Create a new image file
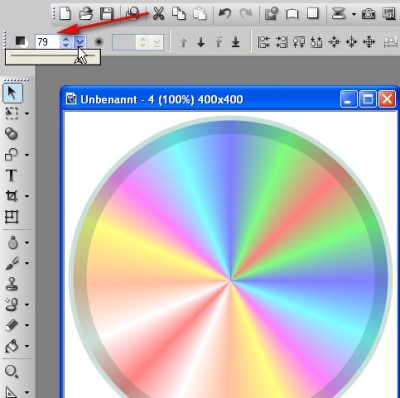 tap(65, 14)
